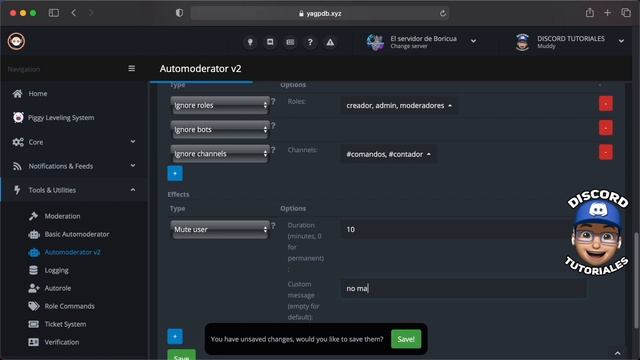Open Logging page
This screenshot has height=360, width=640.
56,270
